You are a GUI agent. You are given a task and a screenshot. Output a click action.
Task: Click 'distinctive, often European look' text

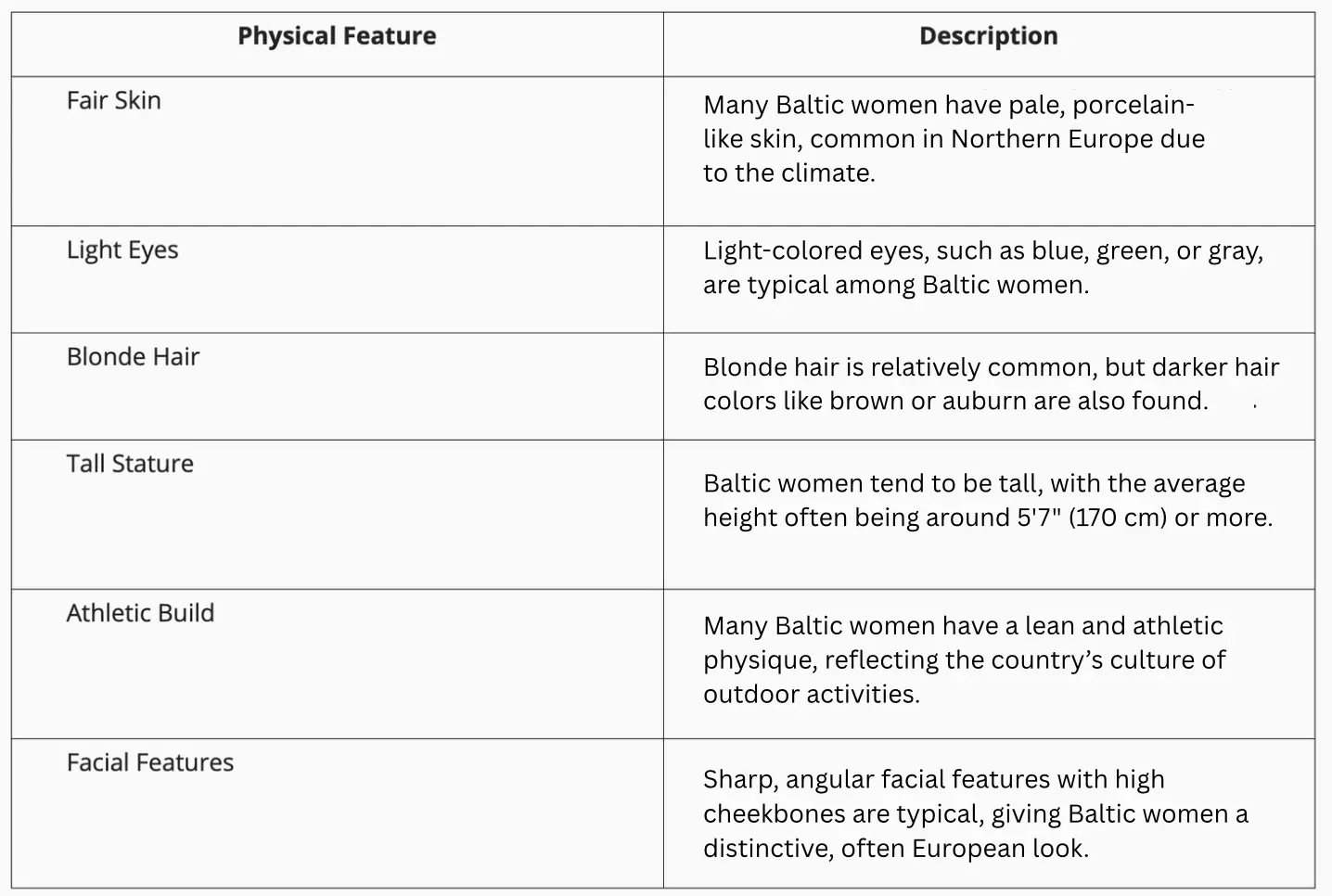tap(896, 849)
